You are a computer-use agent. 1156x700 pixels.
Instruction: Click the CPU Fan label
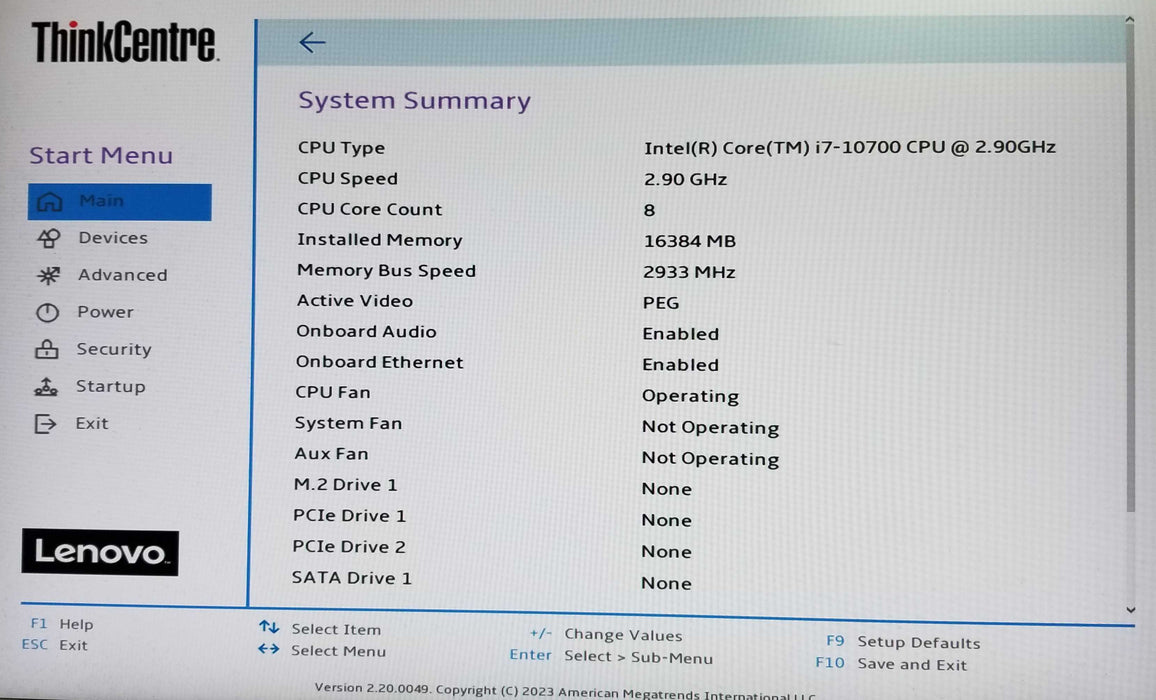pyautogui.click(x=332, y=392)
